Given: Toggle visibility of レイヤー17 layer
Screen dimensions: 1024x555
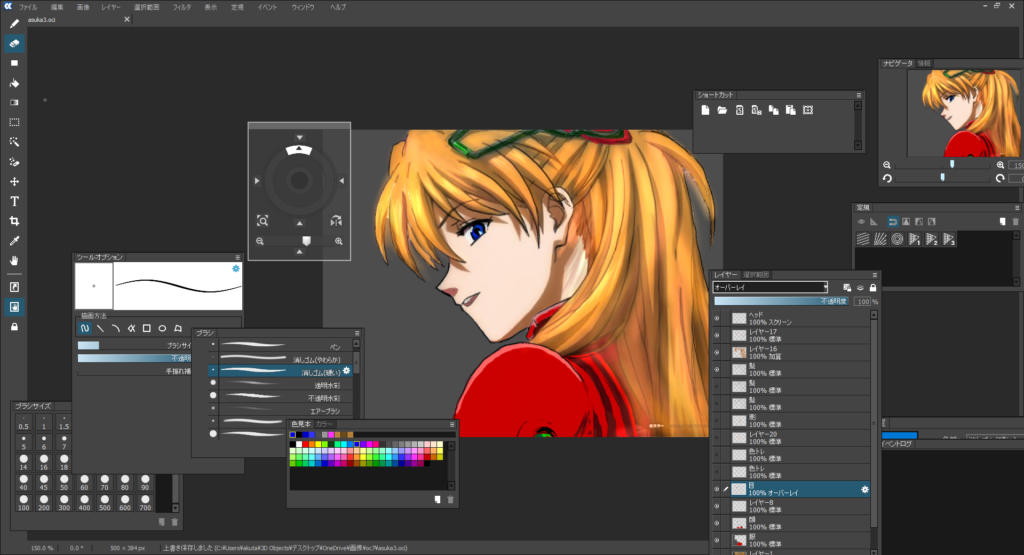Looking at the screenshot, I should (716, 335).
